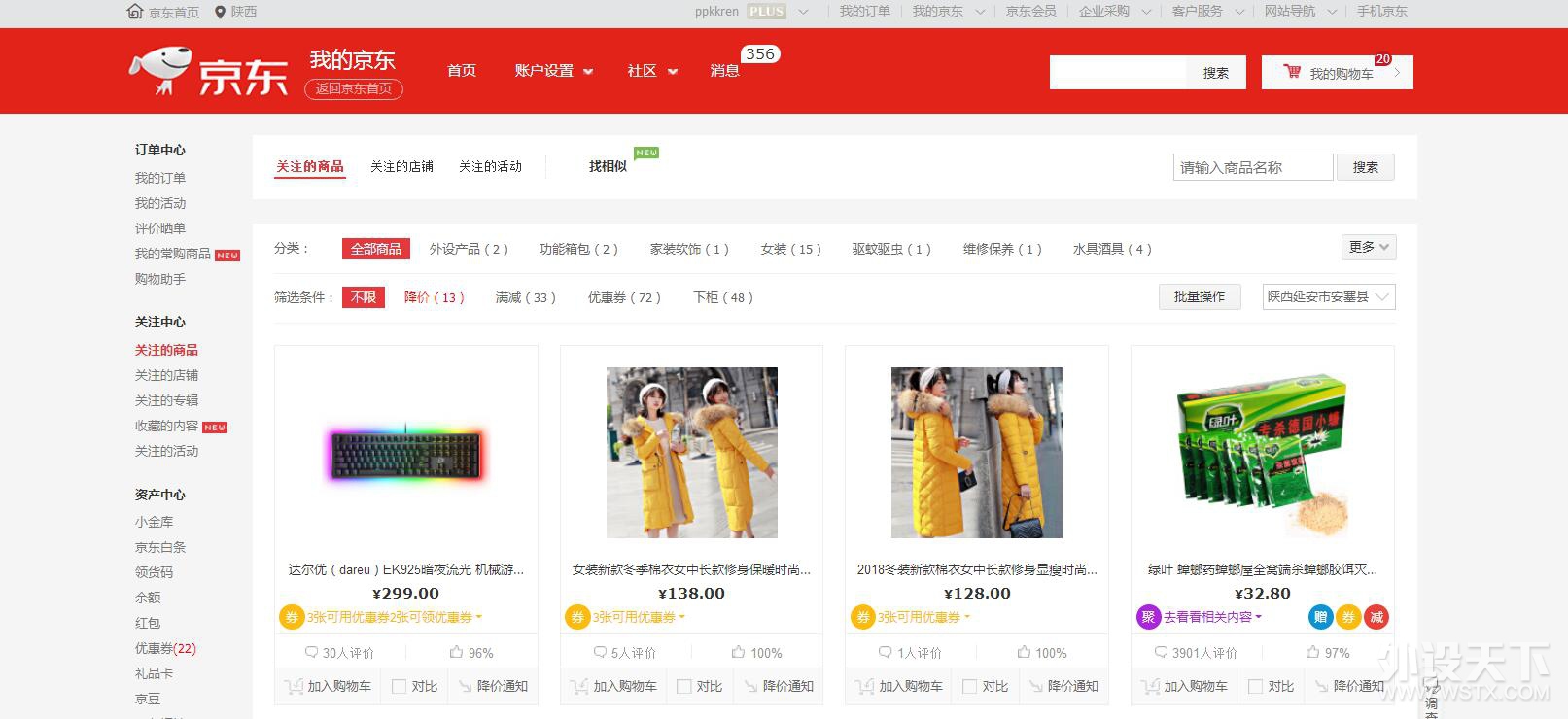1568x719 pixels.
Task: Check 对比 box for ¥138.00 coat
Action: [684, 687]
